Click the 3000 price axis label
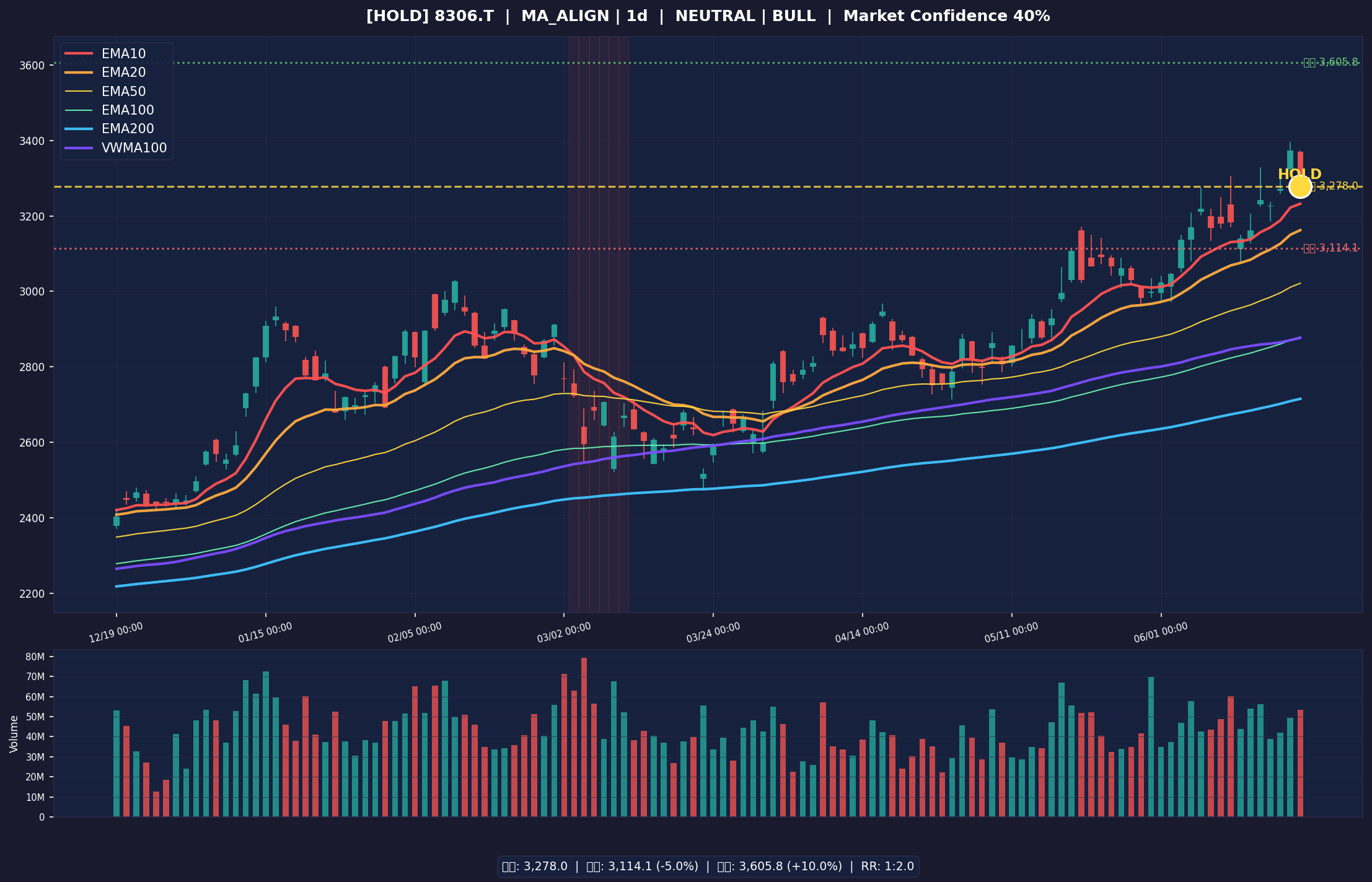Image resolution: width=1372 pixels, height=882 pixels. pyautogui.click(x=33, y=292)
